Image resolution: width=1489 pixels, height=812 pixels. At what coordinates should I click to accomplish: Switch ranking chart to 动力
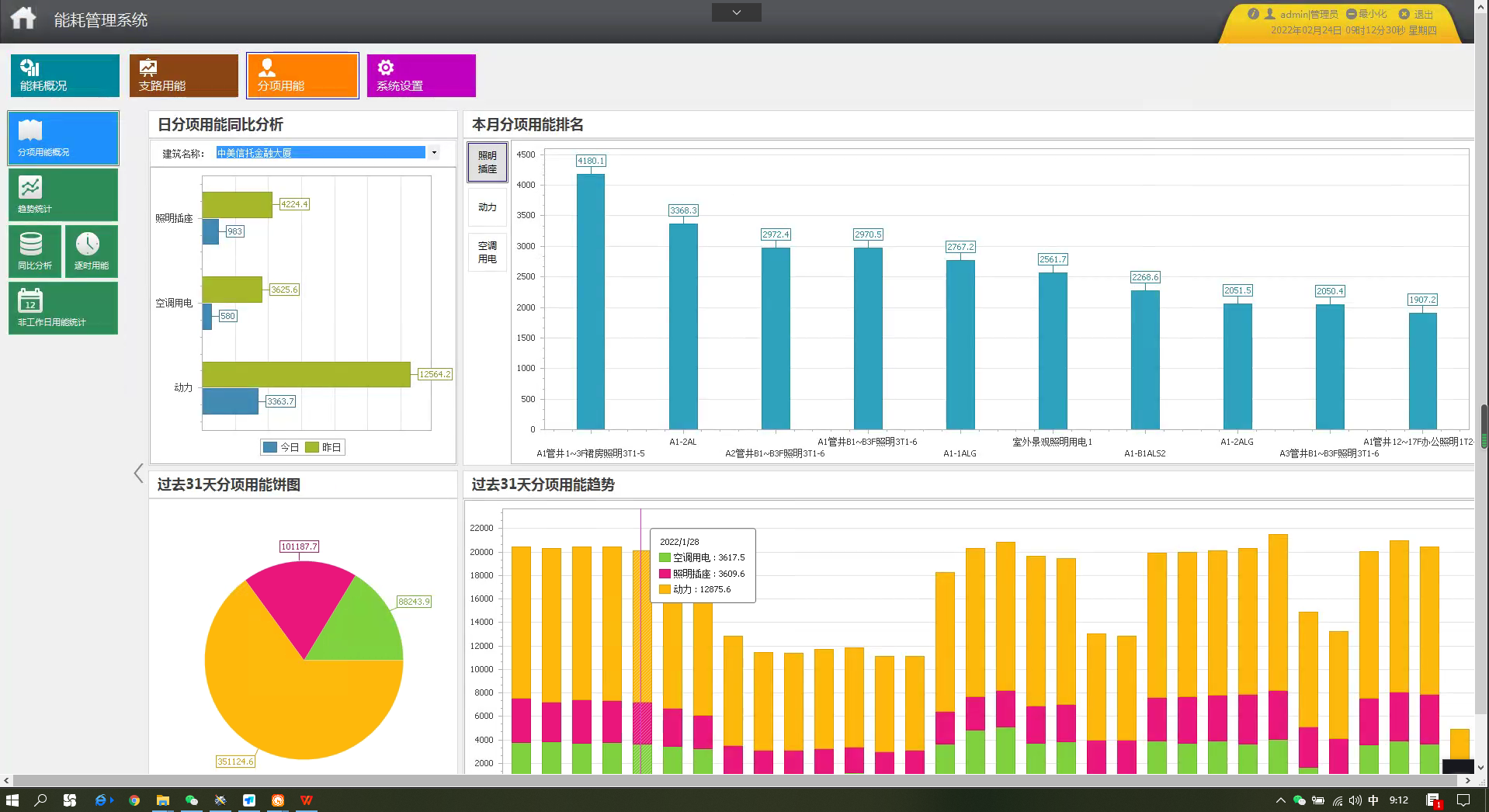[x=487, y=207]
